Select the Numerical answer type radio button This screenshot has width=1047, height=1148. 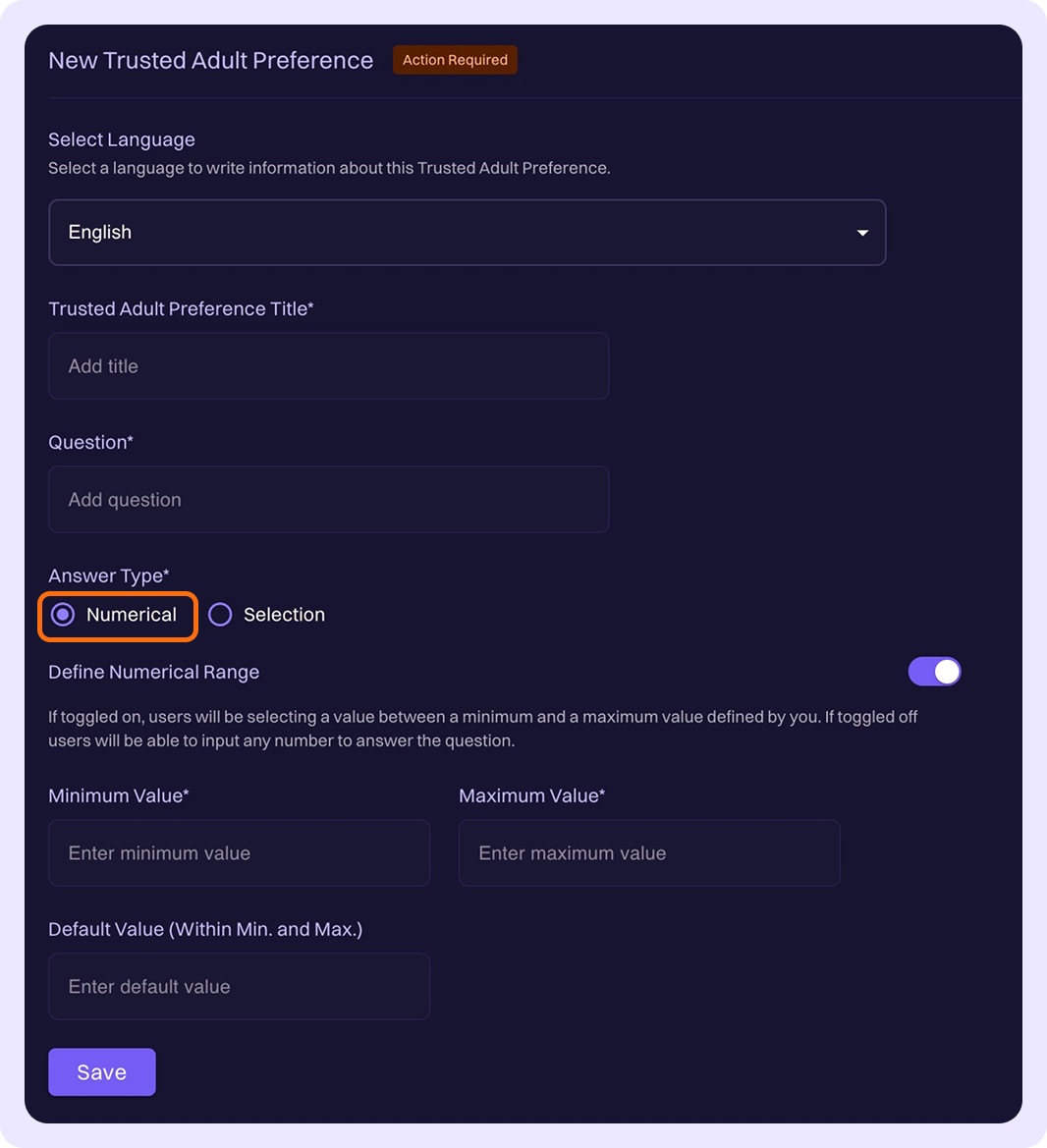tap(64, 615)
